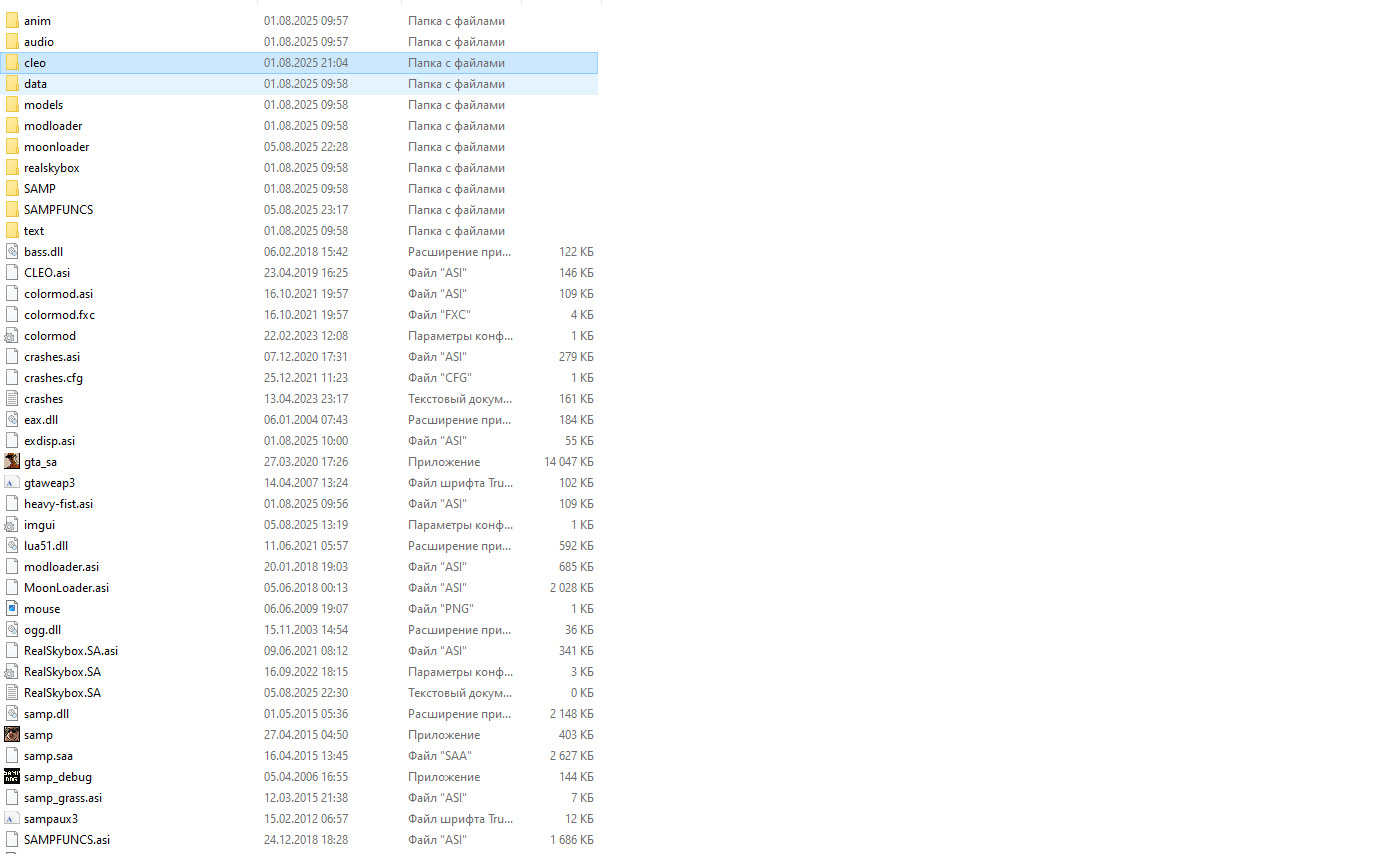The height and width of the screenshot is (854, 1384).
Task: Click the Файл "CFG" type cell
Action: [440, 378]
